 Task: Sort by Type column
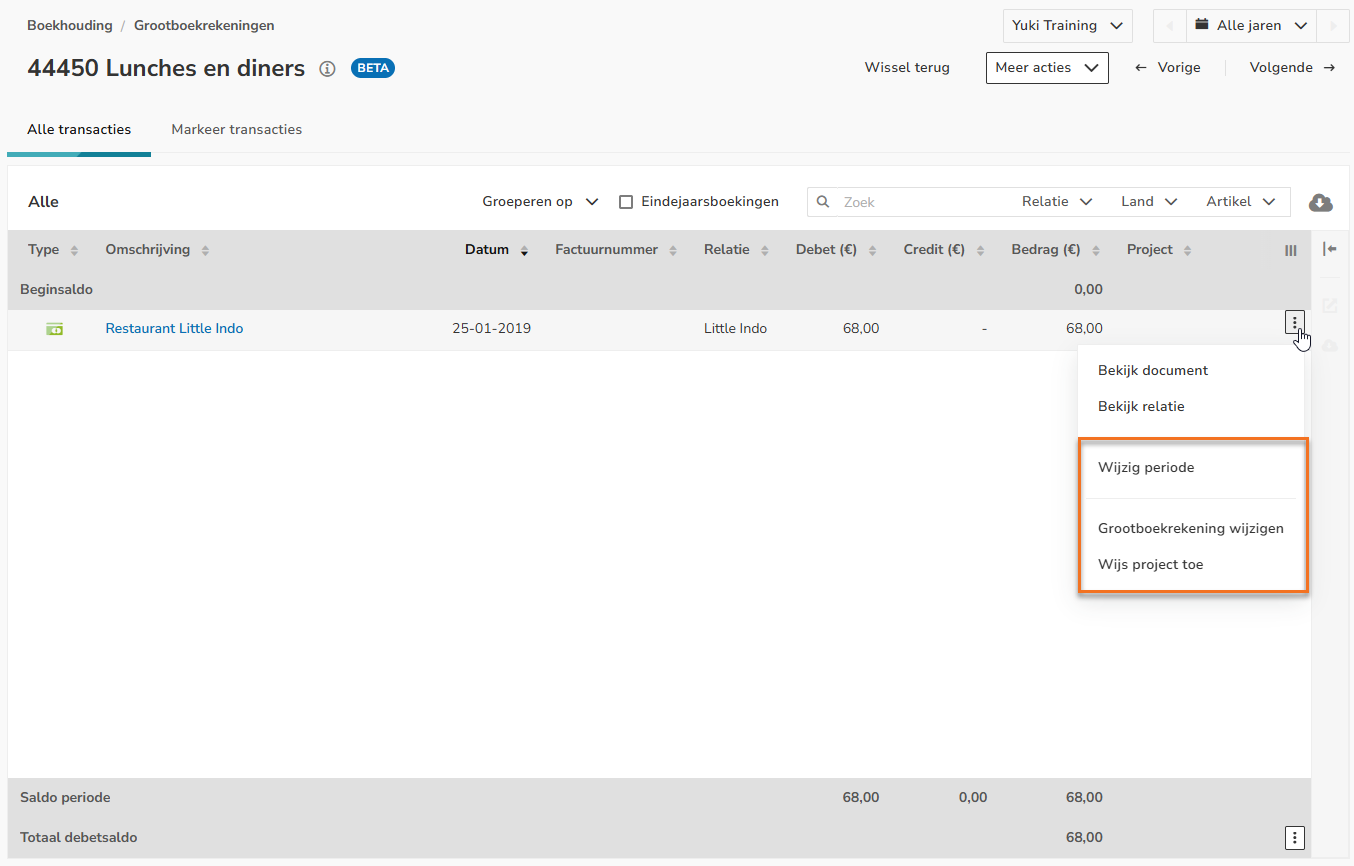(53, 250)
